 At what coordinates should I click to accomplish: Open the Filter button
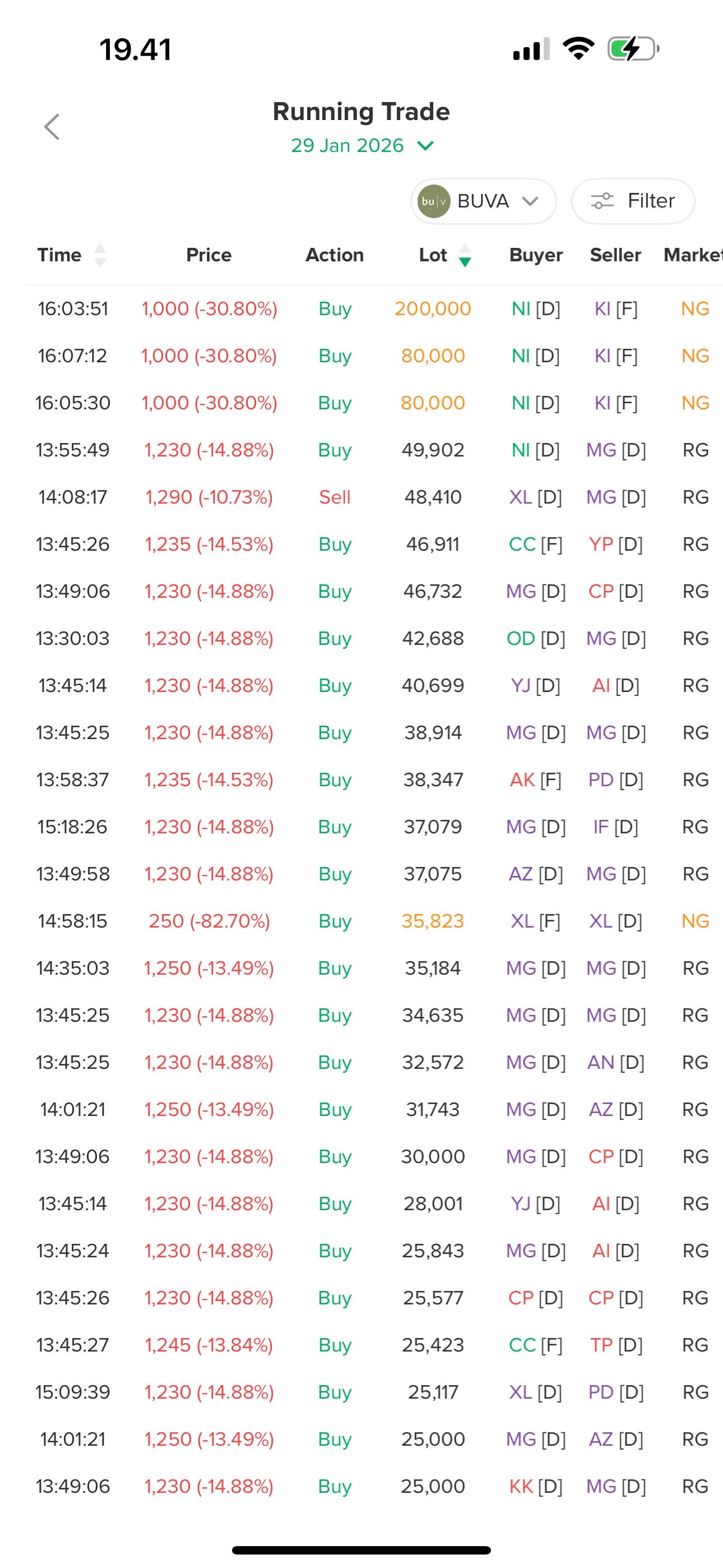pyautogui.click(x=633, y=201)
